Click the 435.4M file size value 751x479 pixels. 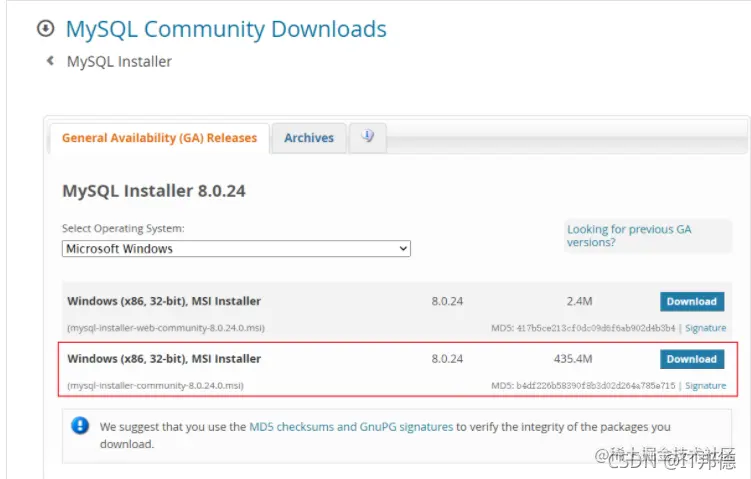pyautogui.click(x=573, y=359)
